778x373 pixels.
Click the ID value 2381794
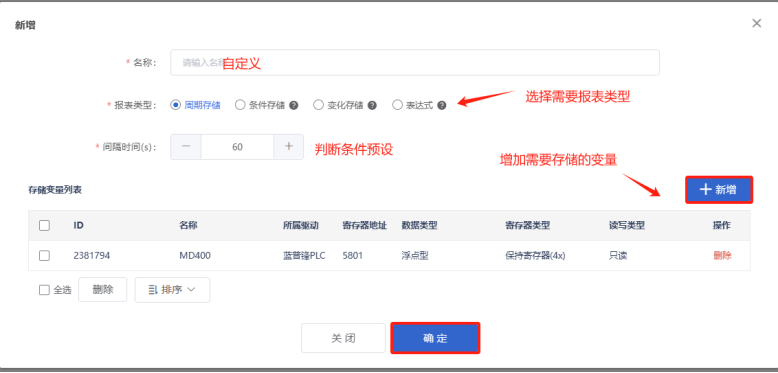92,256
